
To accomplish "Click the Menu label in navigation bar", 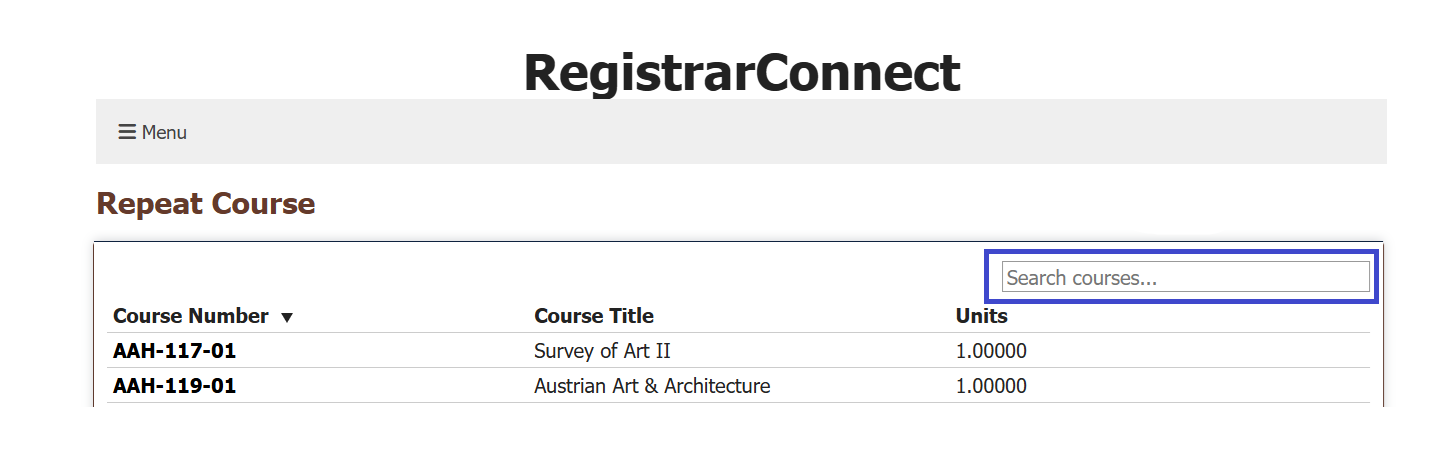I will click(164, 132).
